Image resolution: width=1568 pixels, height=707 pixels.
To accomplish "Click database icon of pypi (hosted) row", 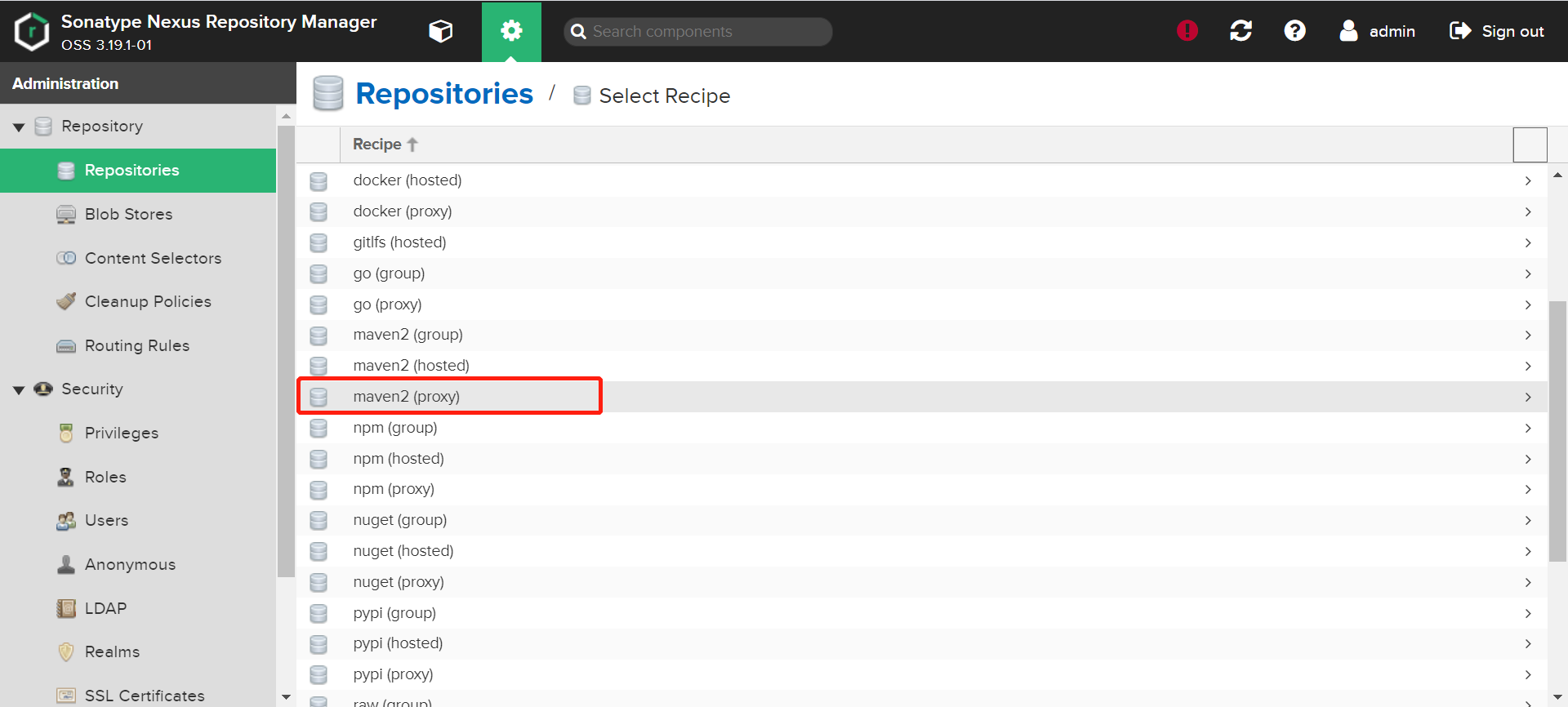I will pyautogui.click(x=318, y=644).
